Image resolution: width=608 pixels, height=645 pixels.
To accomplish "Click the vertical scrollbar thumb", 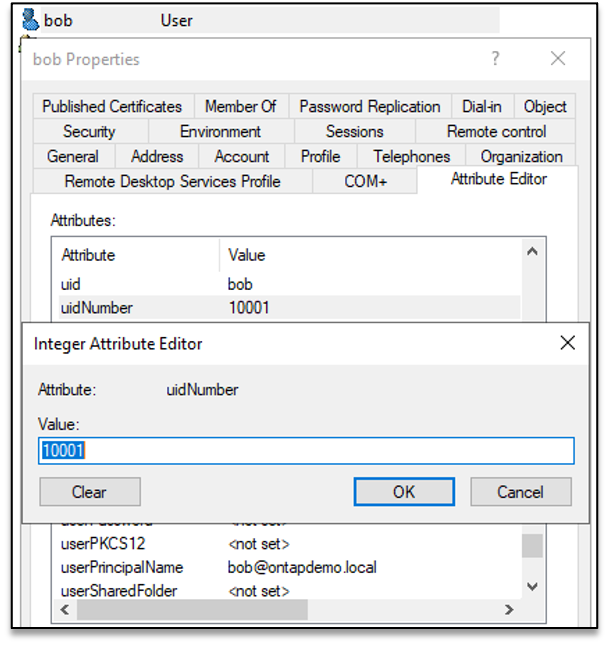I will (532, 545).
